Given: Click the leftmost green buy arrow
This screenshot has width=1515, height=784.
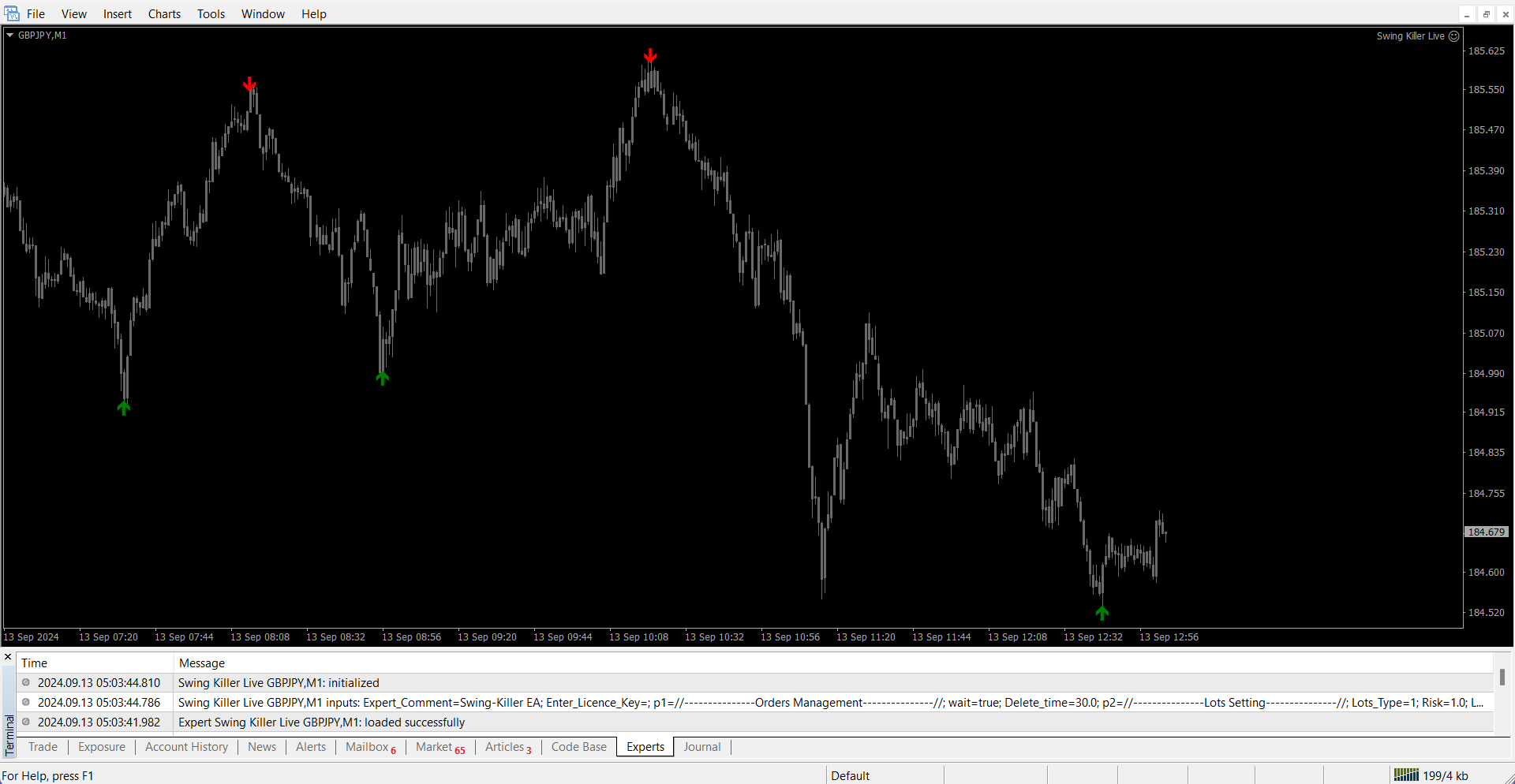Looking at the screenshot, I should tap(124, 408).
